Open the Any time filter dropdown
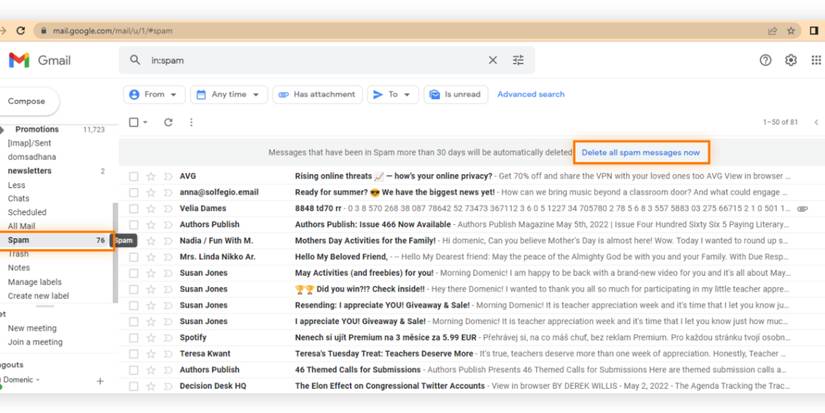 [x=229, y=95]
